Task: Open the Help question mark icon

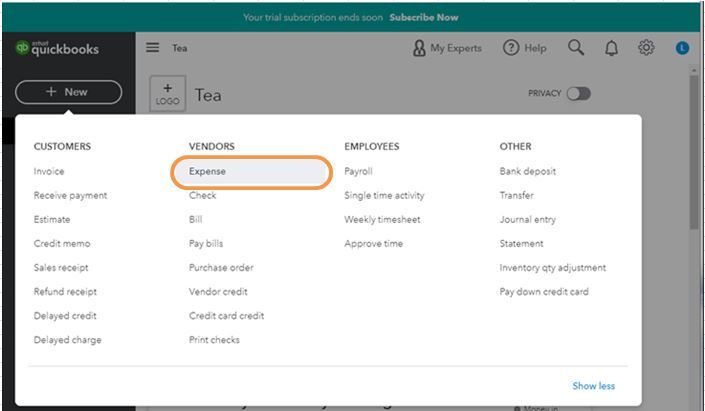Action: [511, 47]
